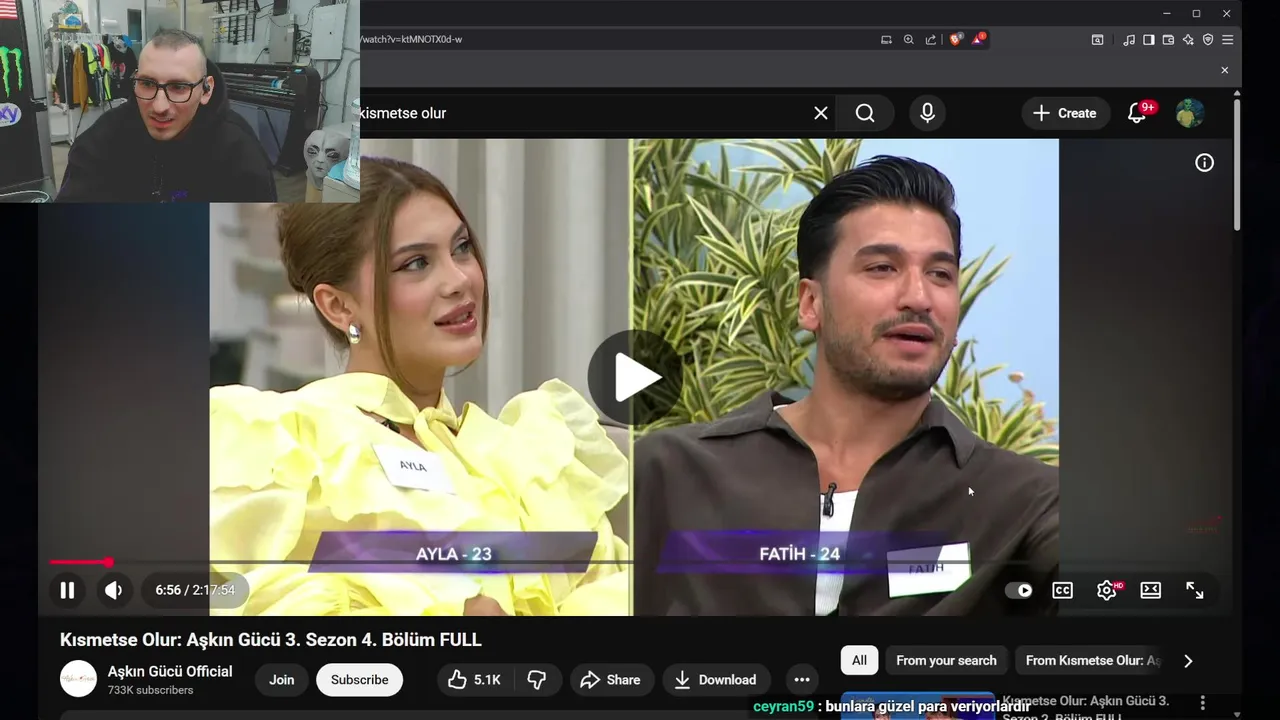Open Brave VPN shield icon
This screenshot has width=1280, height=720.
(x=1208, y=39)
